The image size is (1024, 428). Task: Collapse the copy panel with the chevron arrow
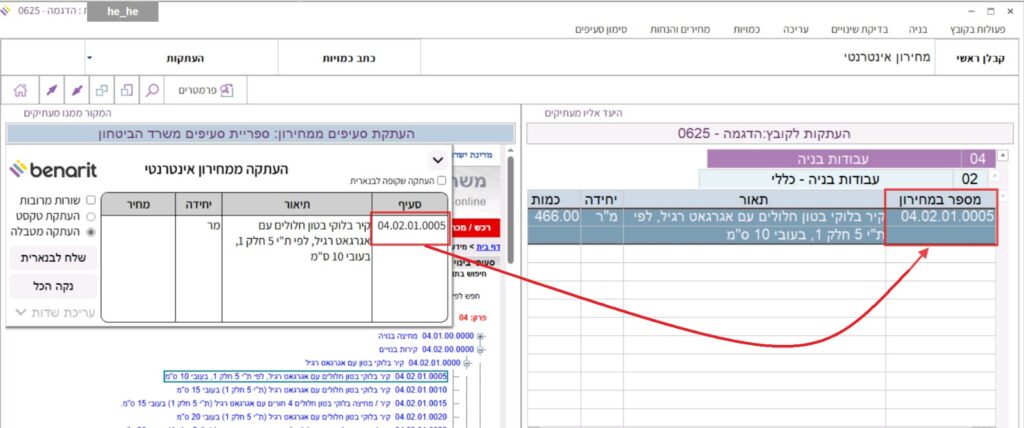[436, 159]
